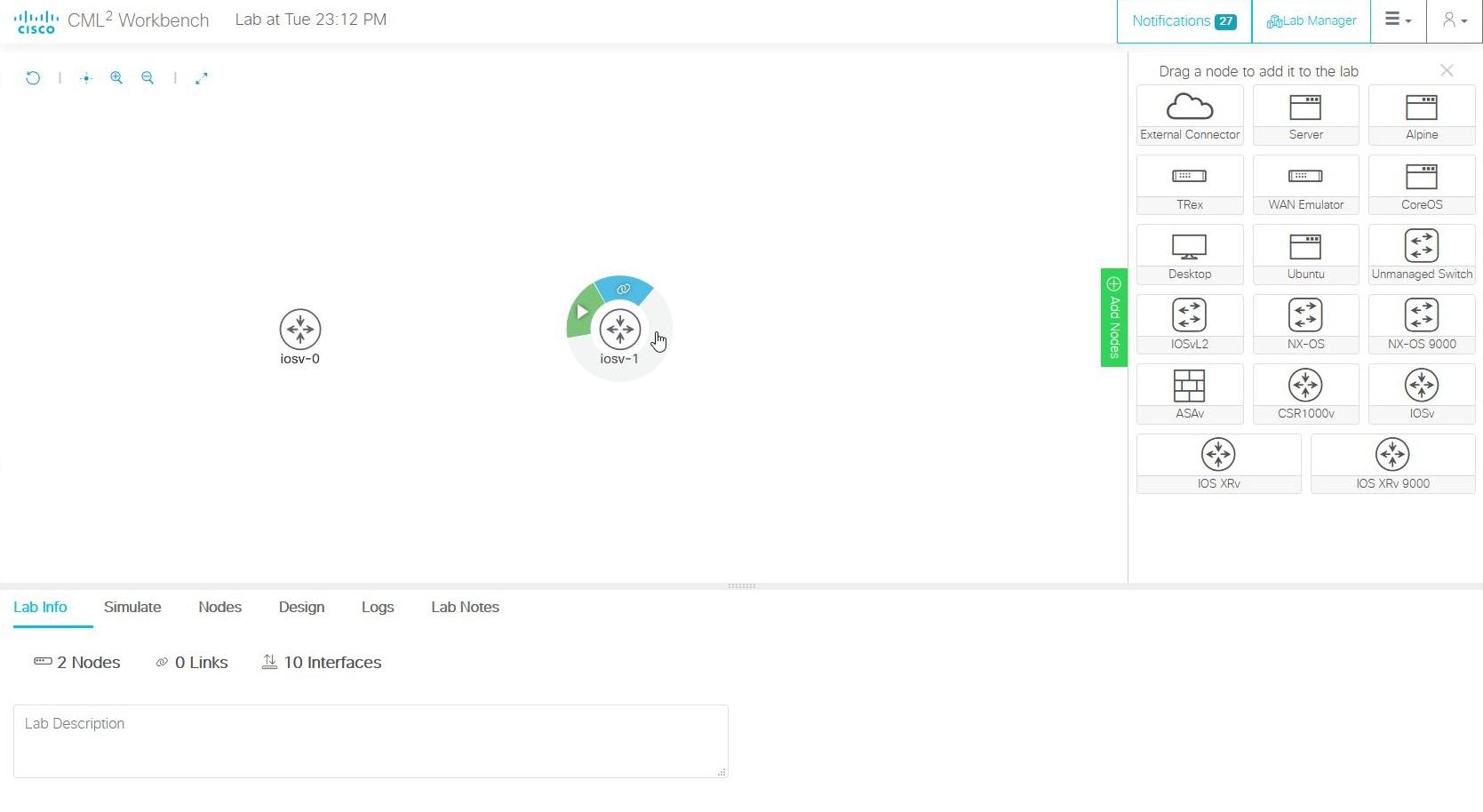Pick the NX-OS 9000 node type

click(x=1422, y=324)
